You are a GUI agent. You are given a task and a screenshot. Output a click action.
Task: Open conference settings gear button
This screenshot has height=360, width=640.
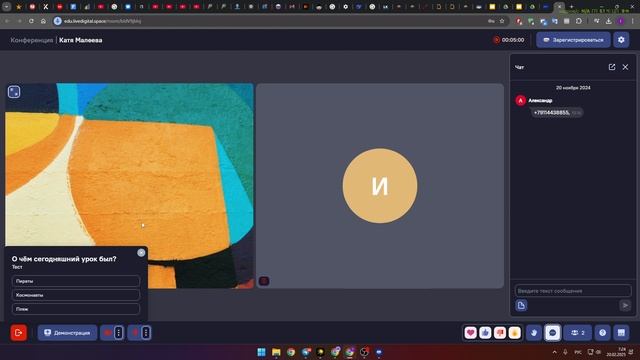point(621,40)
